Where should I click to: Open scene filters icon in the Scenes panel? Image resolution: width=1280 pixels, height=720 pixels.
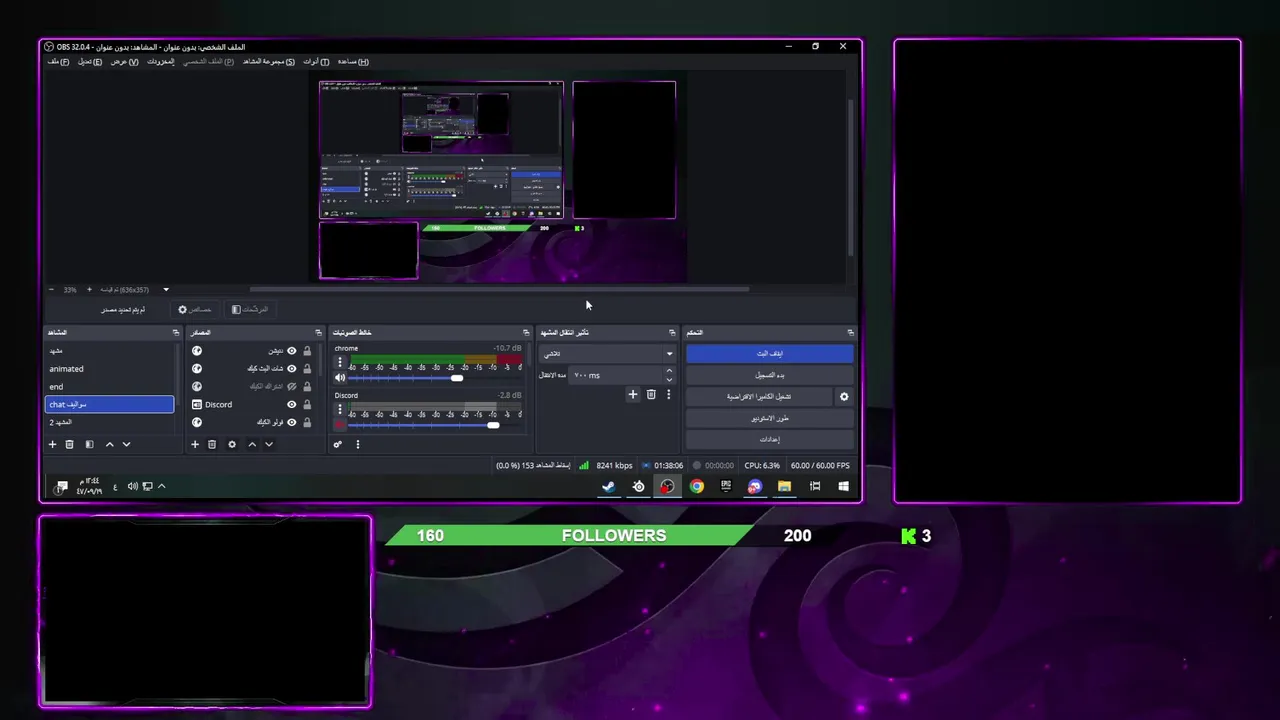tap(89, 444)
